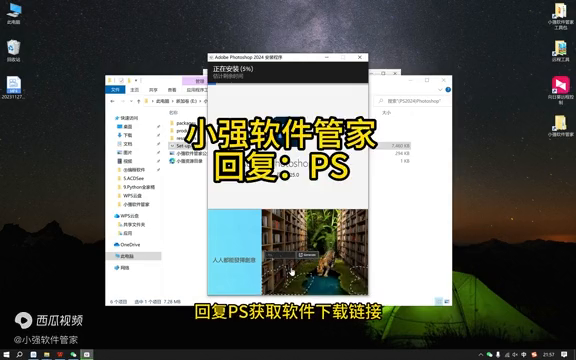The width and height of the screenshot is (576, 360).
Task: Expand the Explorer ribbon chevron
Action: point(440,90)
